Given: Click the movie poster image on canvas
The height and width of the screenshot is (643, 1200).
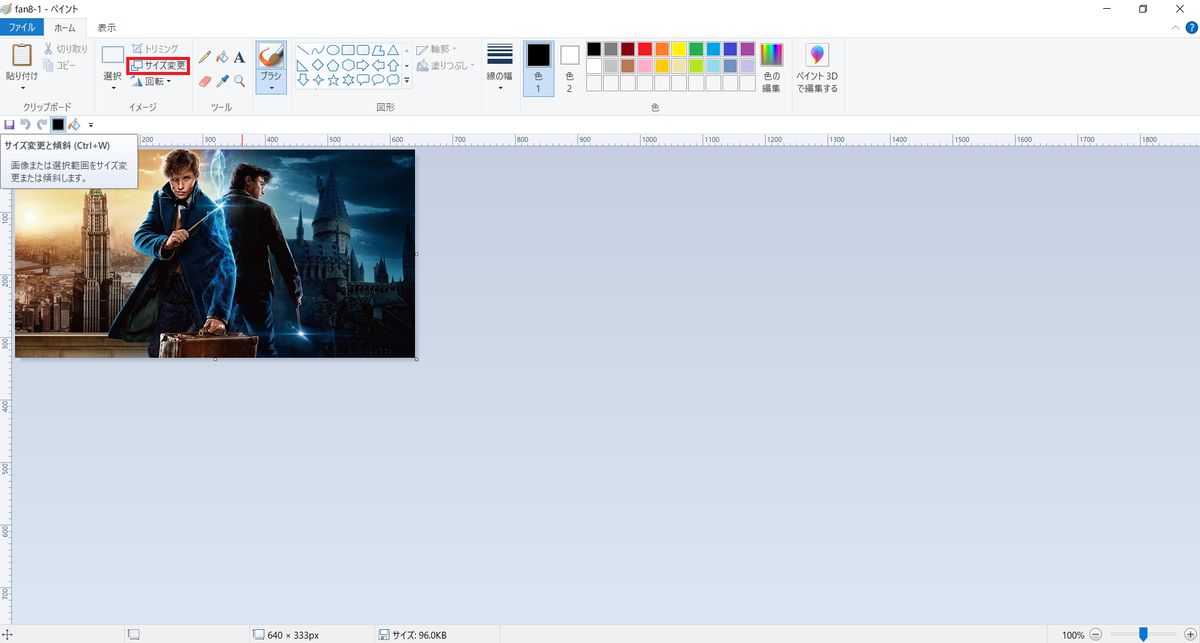Looking at the screenshot, I should pyautogui.click(x=215, y=253).
